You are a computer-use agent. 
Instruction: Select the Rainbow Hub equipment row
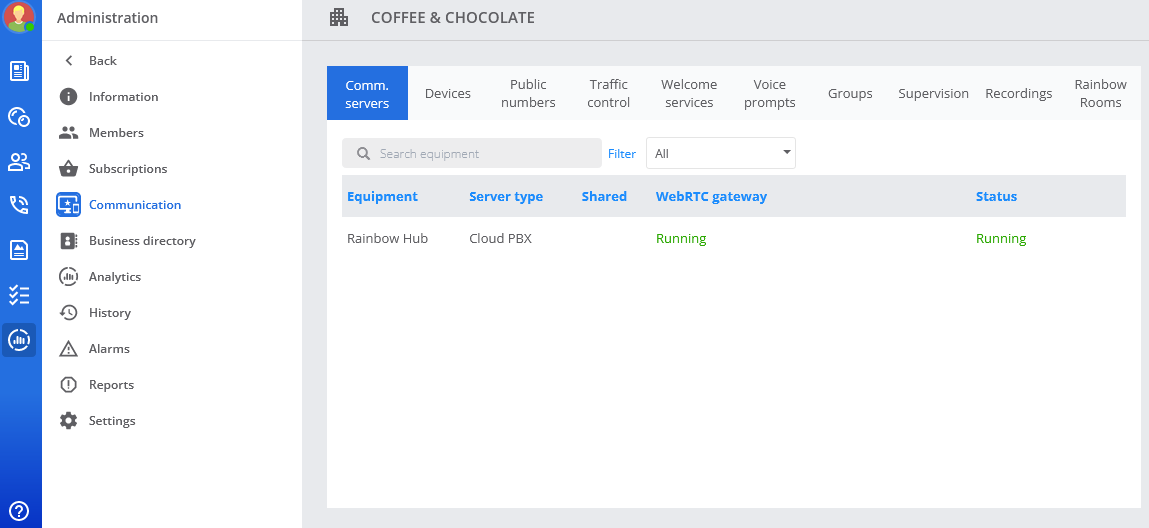click(387, 239)
